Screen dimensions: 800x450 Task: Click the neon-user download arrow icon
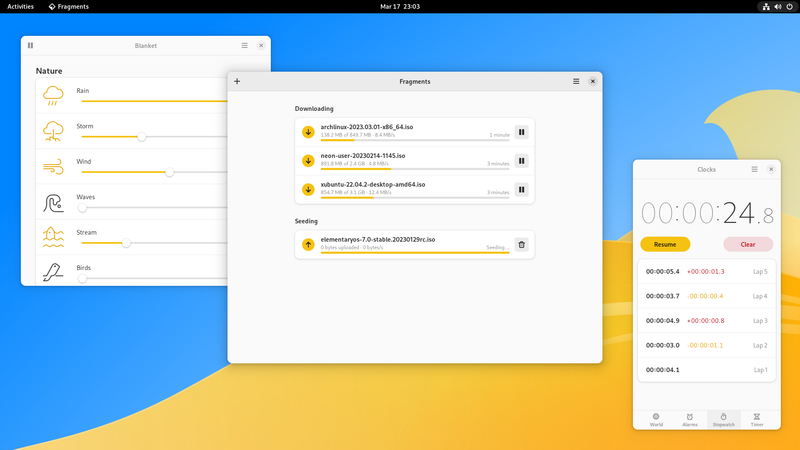pyautogui.click(x=308, y=161)
